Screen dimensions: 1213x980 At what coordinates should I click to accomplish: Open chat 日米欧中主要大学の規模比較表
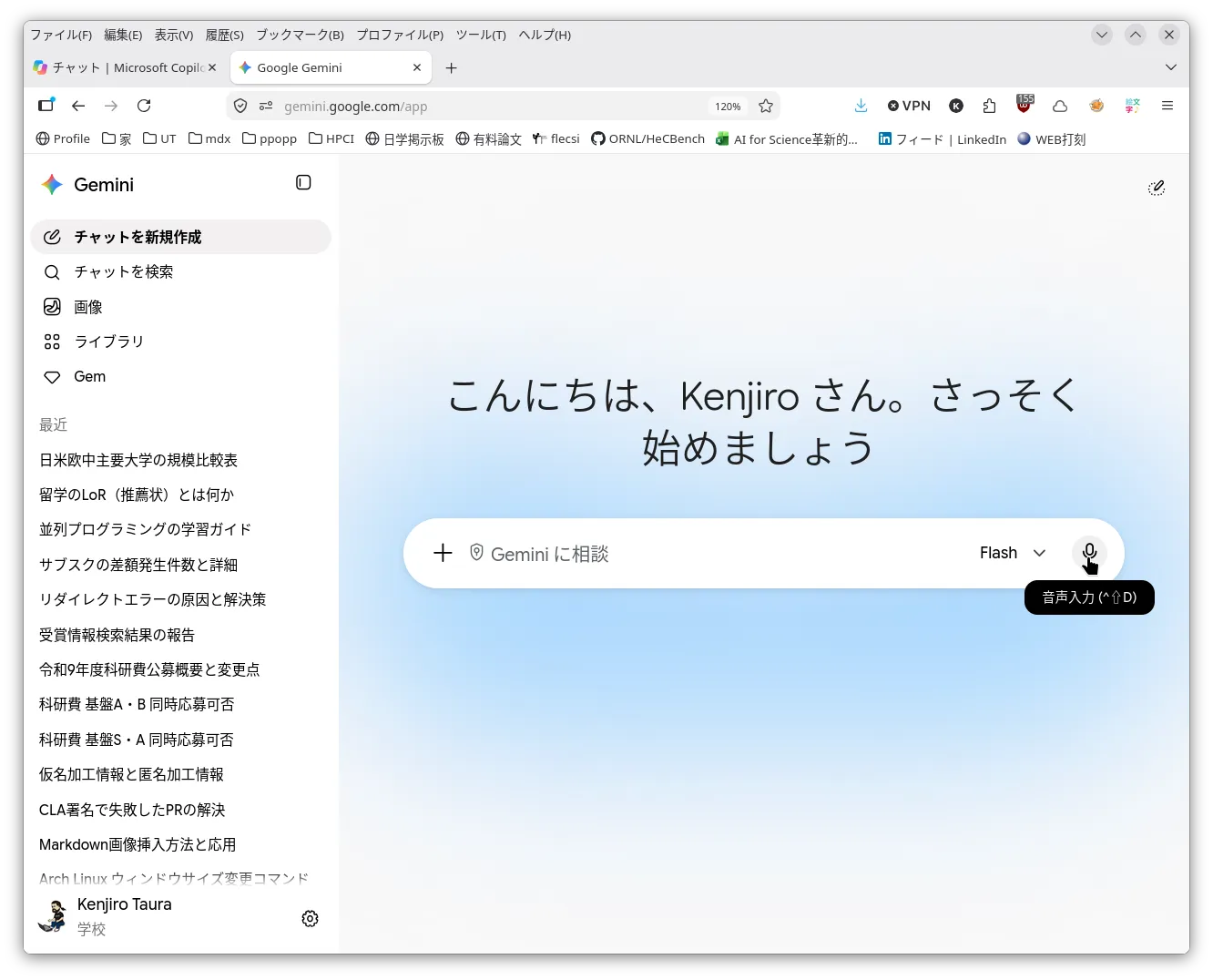138,461
